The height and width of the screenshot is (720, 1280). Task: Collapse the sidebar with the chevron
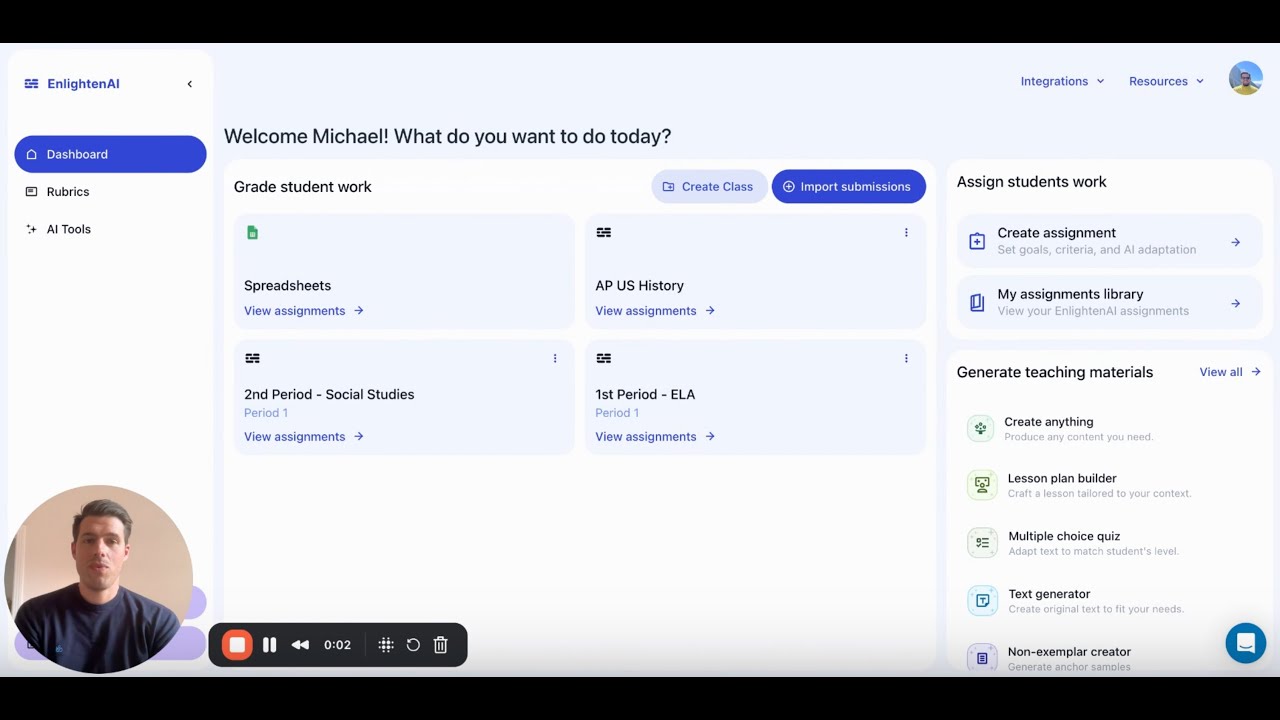click(x=190, y=84)
